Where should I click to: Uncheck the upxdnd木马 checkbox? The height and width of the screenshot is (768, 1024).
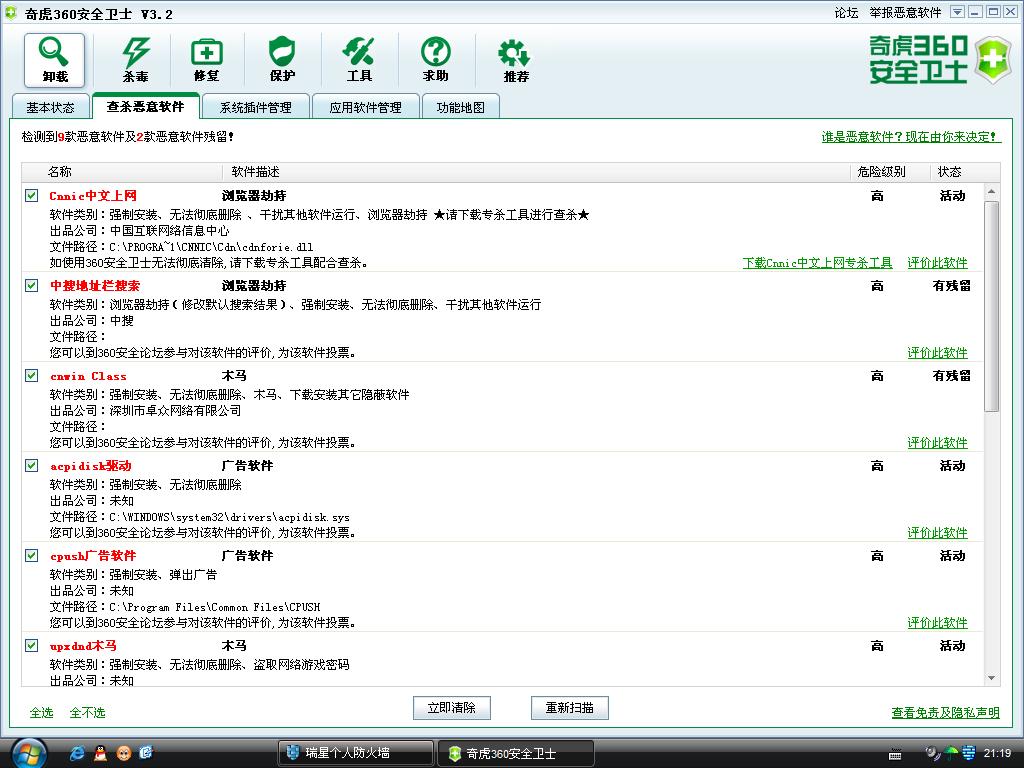pyautogui.click(x=31, y=645)
